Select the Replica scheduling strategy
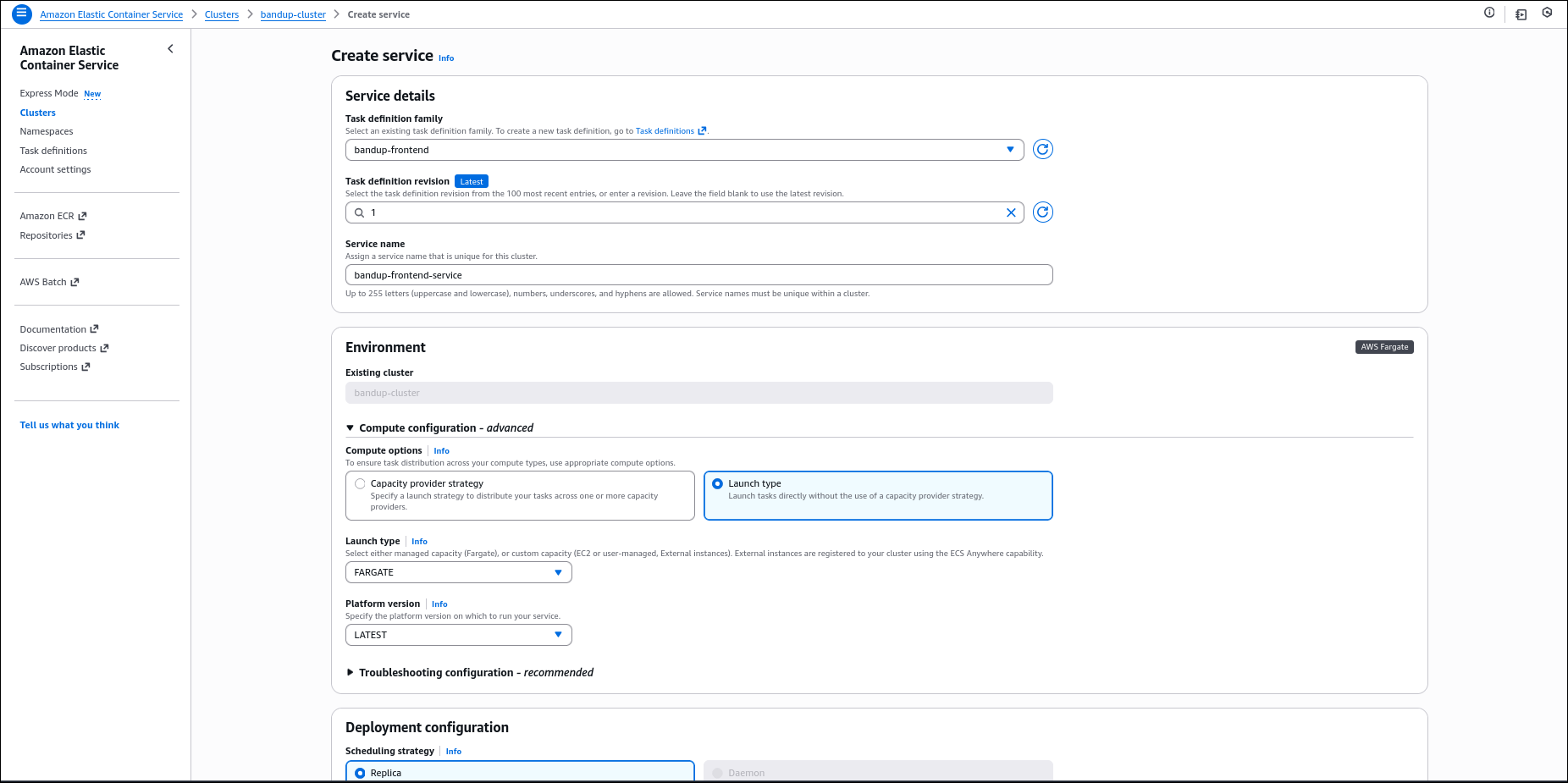This screenshot has height=783, width=1568. (x=360, y=772)
